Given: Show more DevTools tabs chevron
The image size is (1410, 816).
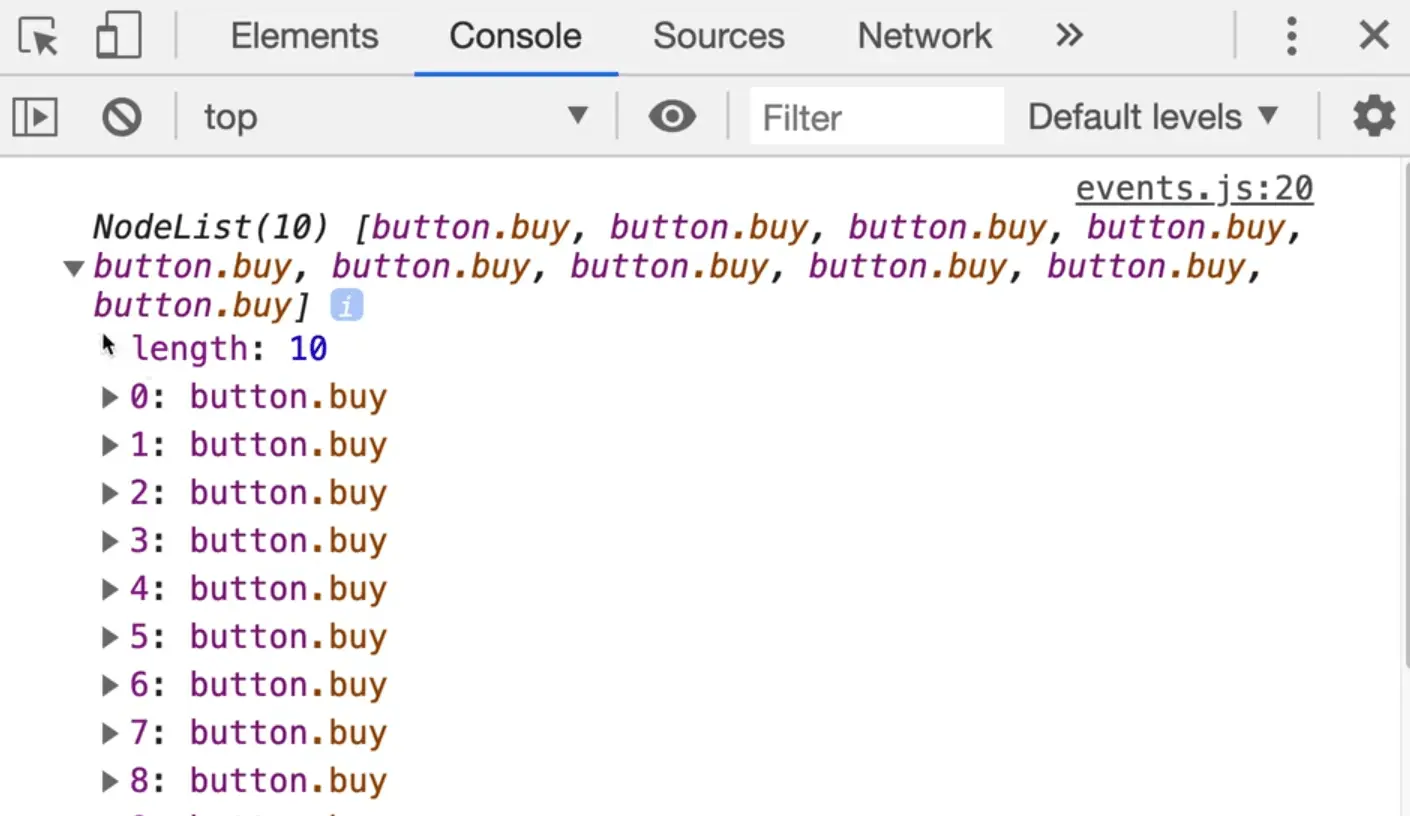Looking at the screenshot, I should [1069, 37].
